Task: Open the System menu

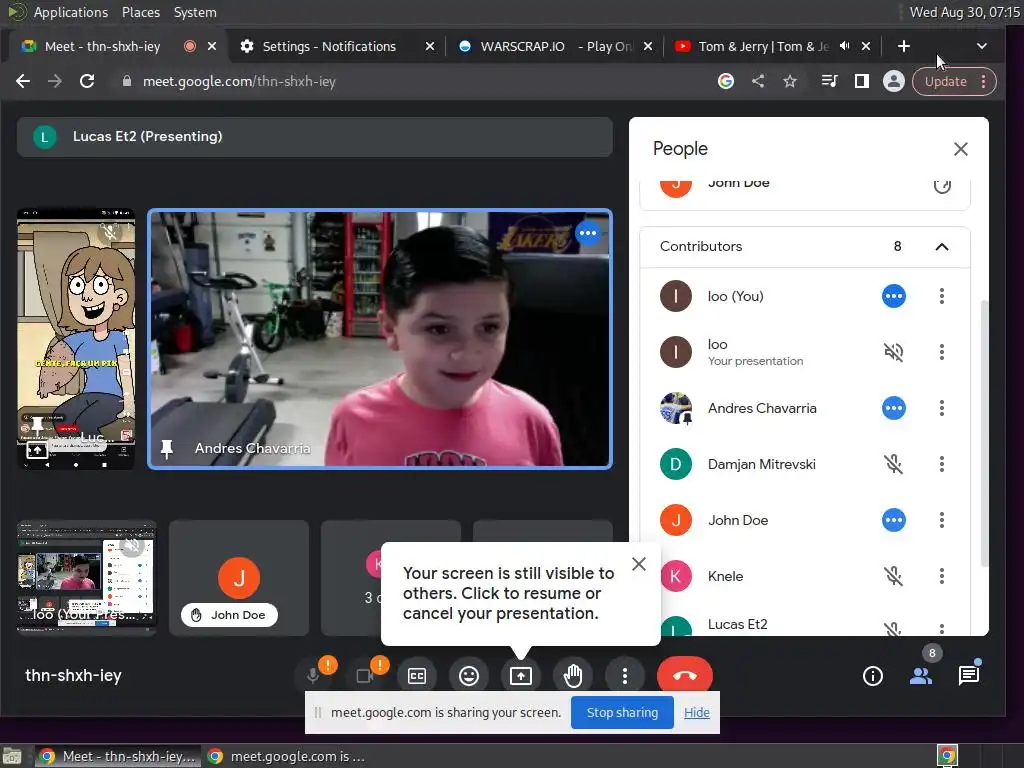Action: [x=195, y=12]
